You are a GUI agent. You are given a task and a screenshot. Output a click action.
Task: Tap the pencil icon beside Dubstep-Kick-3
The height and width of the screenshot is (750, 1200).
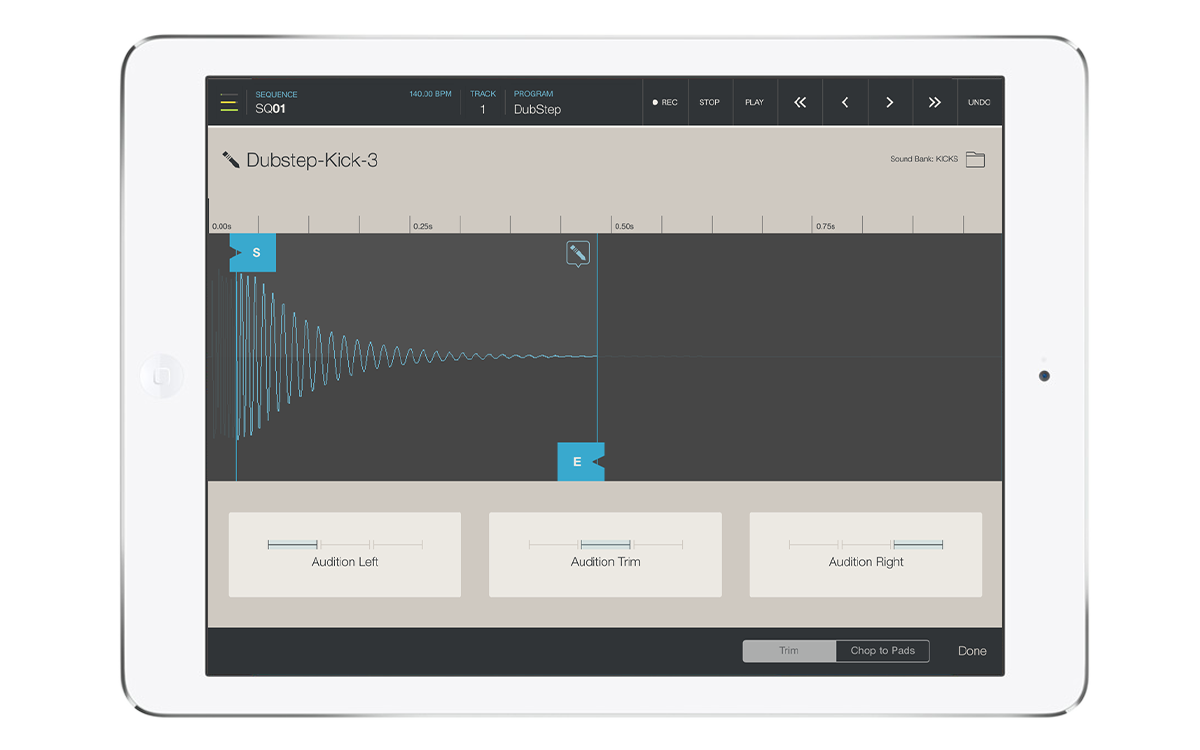(x=231, y=160)
